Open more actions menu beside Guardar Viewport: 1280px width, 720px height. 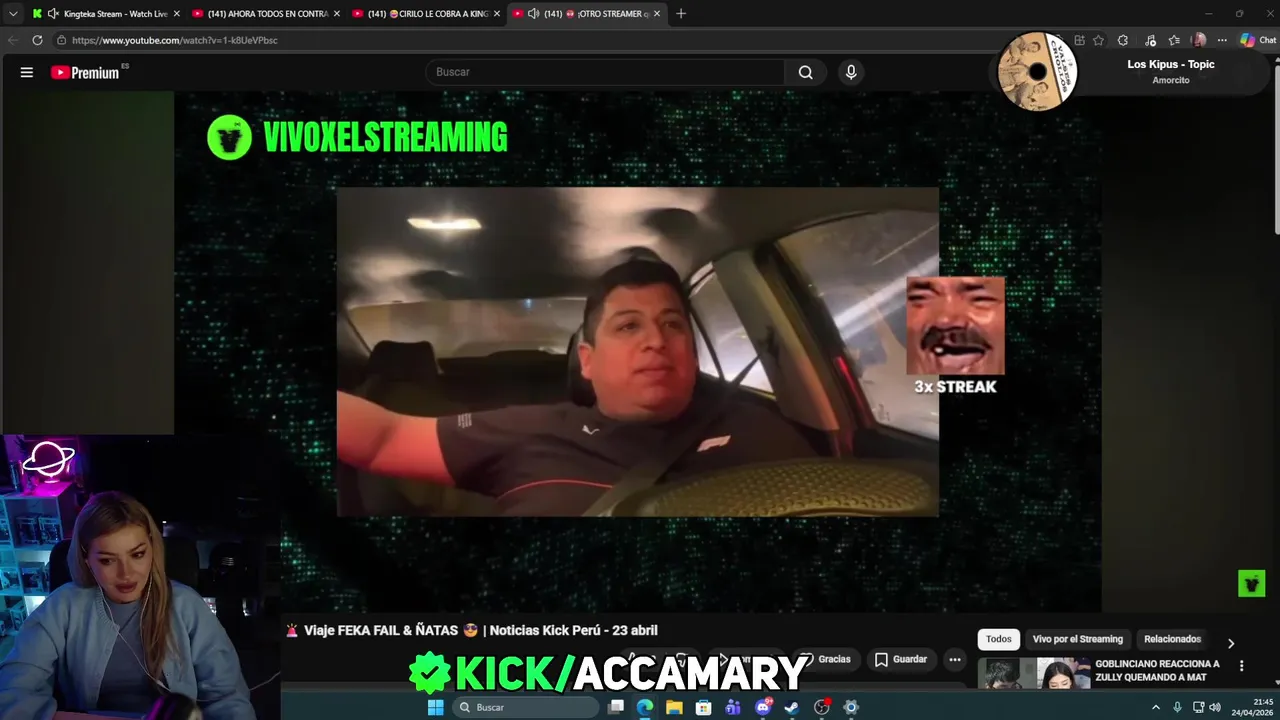point(955,660)
